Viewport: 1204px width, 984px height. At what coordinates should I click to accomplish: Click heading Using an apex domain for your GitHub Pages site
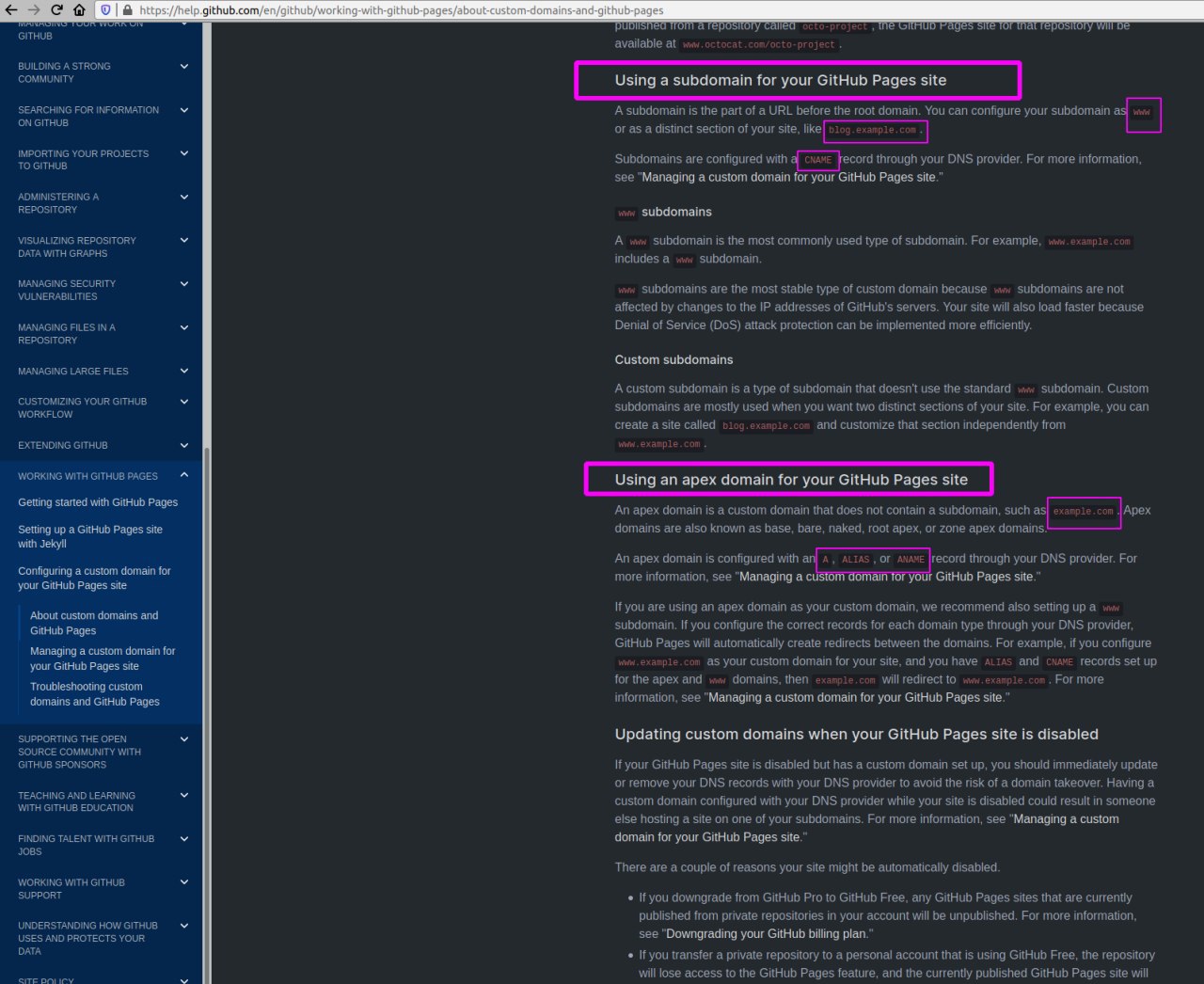tap(791, 480)
